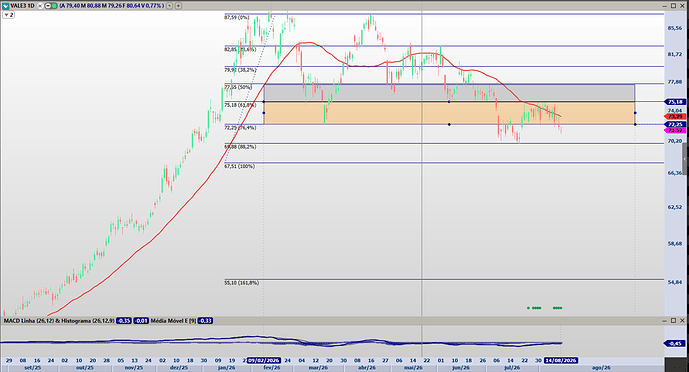Click the green status circle in title bar
The width and height of the screenshot is (689, 372).
pyautogui.click(x=54, y=6)
